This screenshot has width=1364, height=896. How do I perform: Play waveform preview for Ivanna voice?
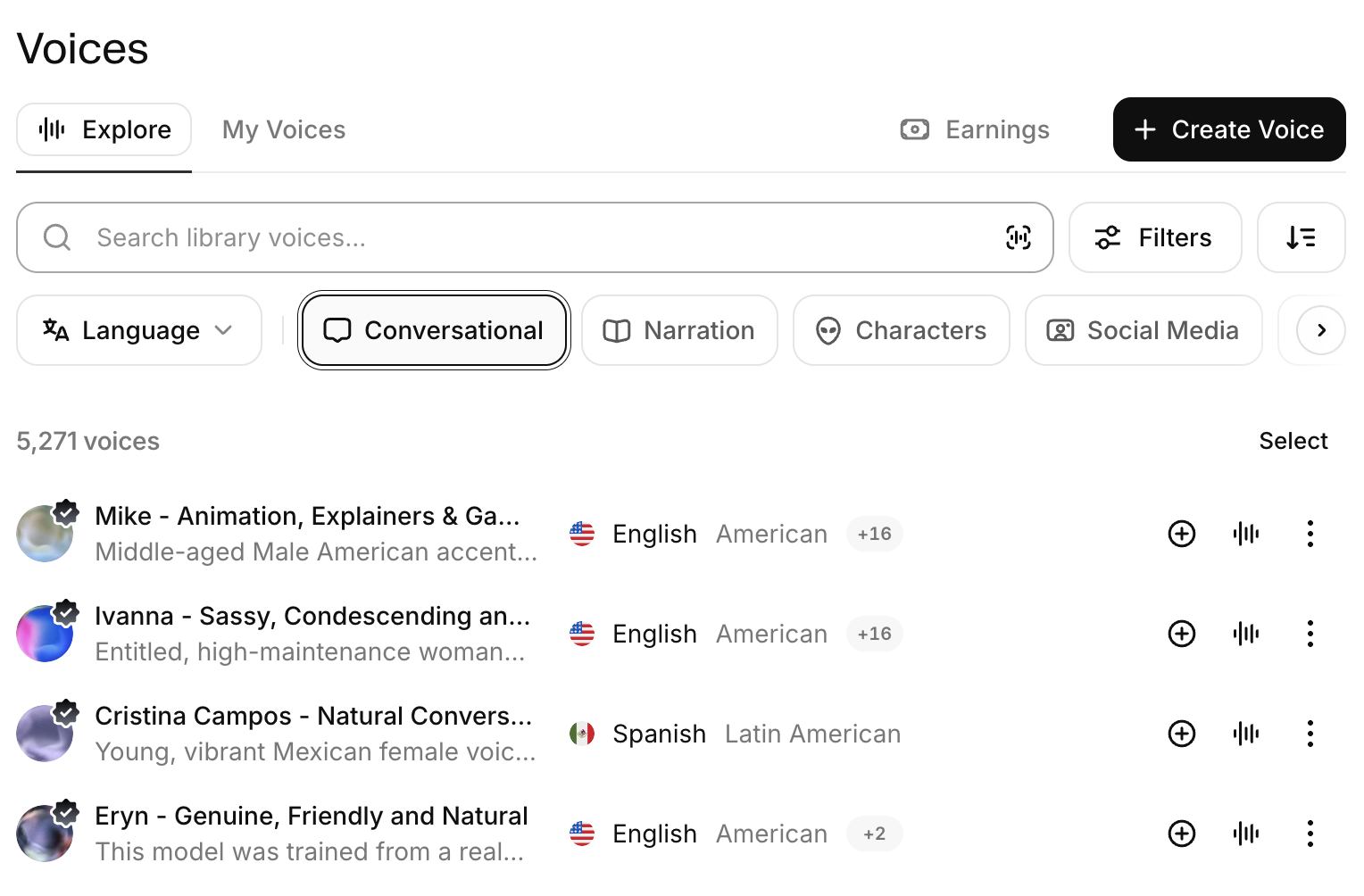click(1246, 634)
